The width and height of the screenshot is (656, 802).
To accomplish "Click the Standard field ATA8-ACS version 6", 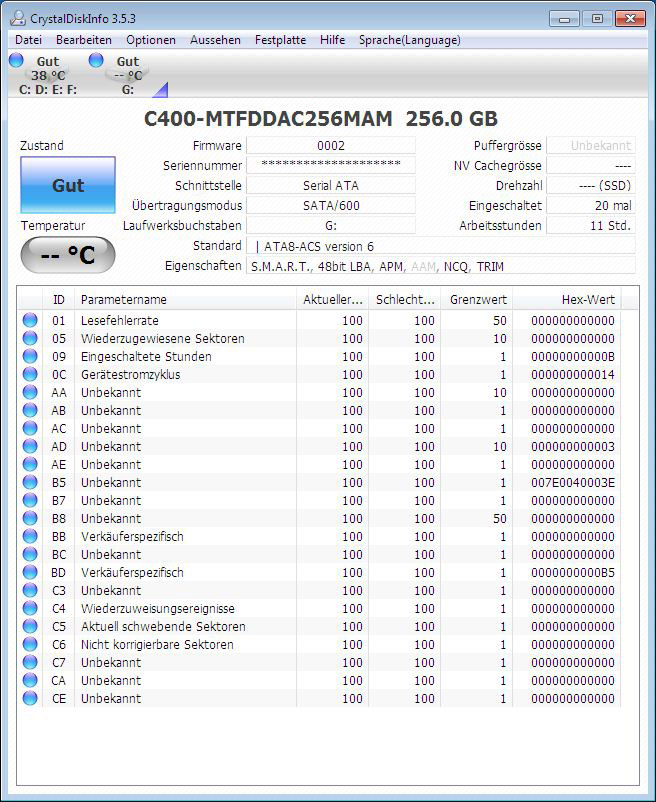I will coord(441,246).
